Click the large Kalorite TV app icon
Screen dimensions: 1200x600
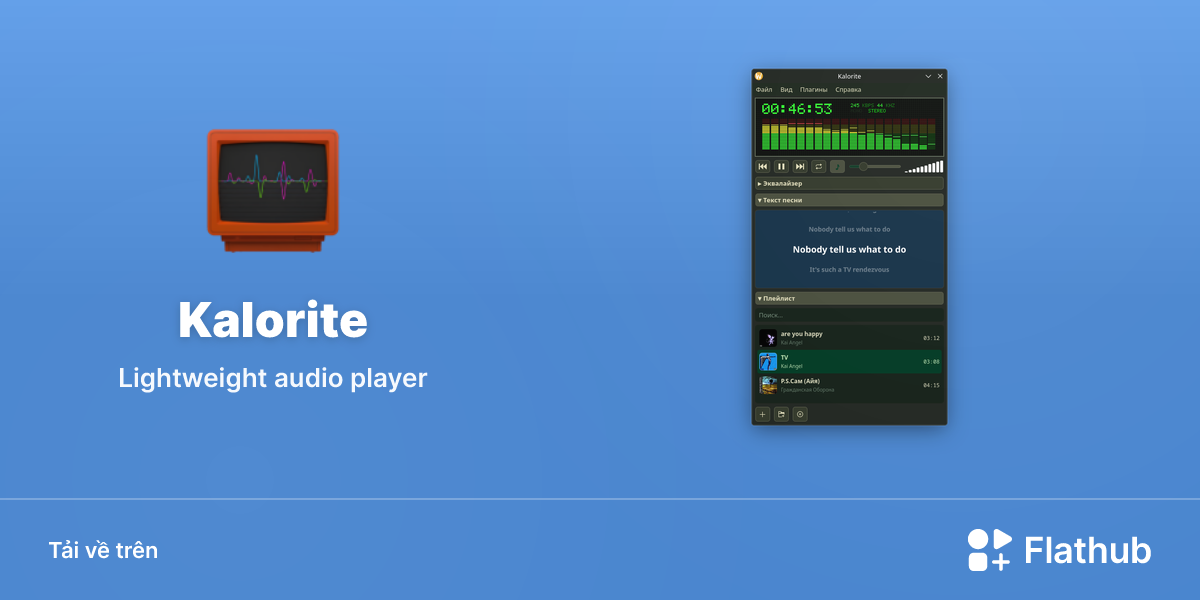272,190
